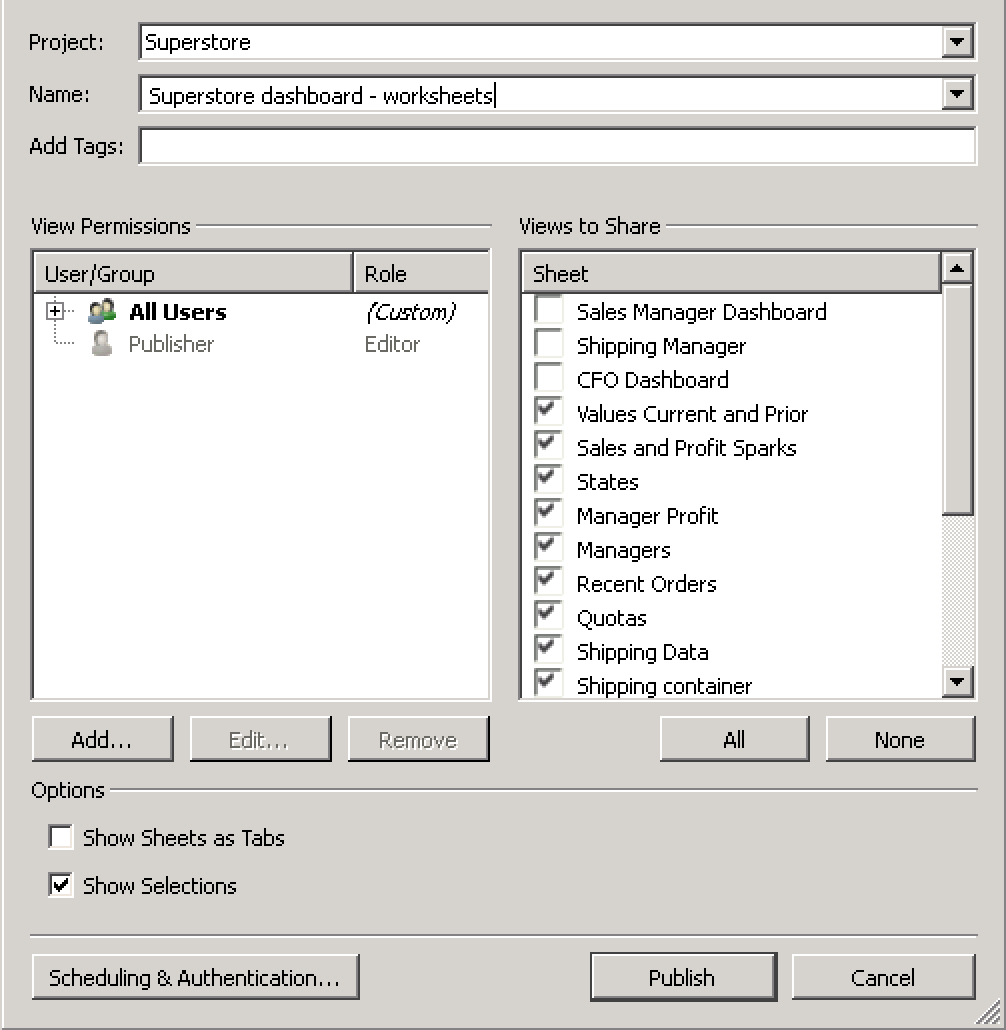Click inside the Add Tags input field
The width and height of the screenshot is (1006, 1030).
pyautogui.click(x=557, y=146)
